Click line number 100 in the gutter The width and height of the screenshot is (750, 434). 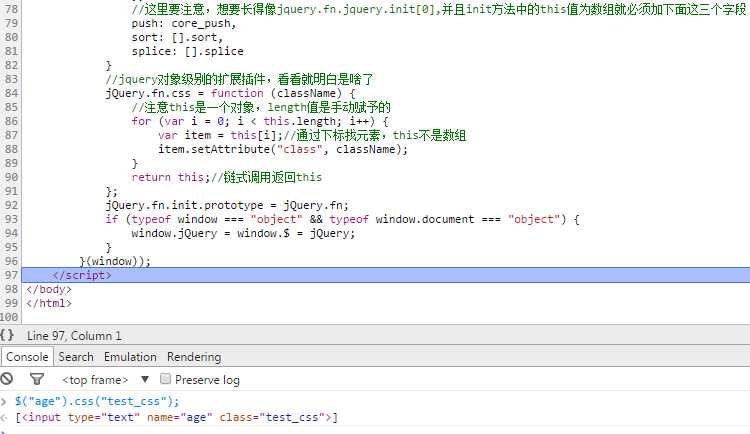point(10,317)
